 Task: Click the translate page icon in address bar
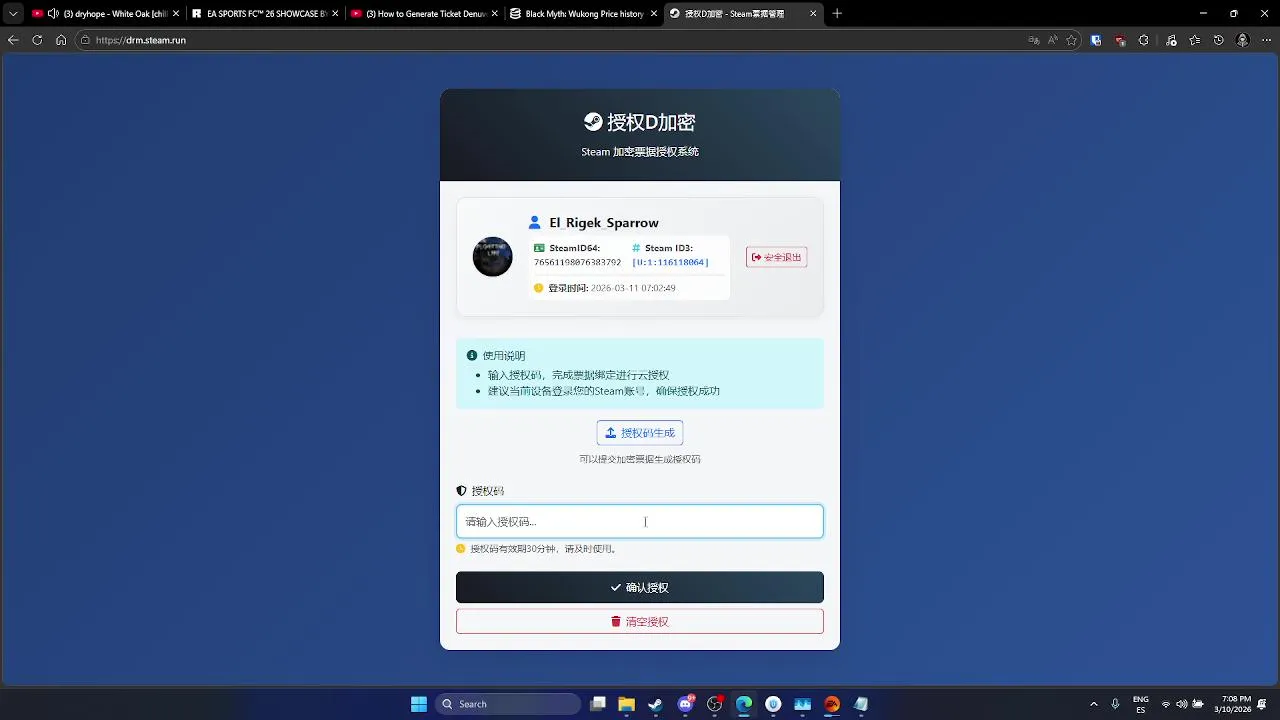(x=1034, y=40)
